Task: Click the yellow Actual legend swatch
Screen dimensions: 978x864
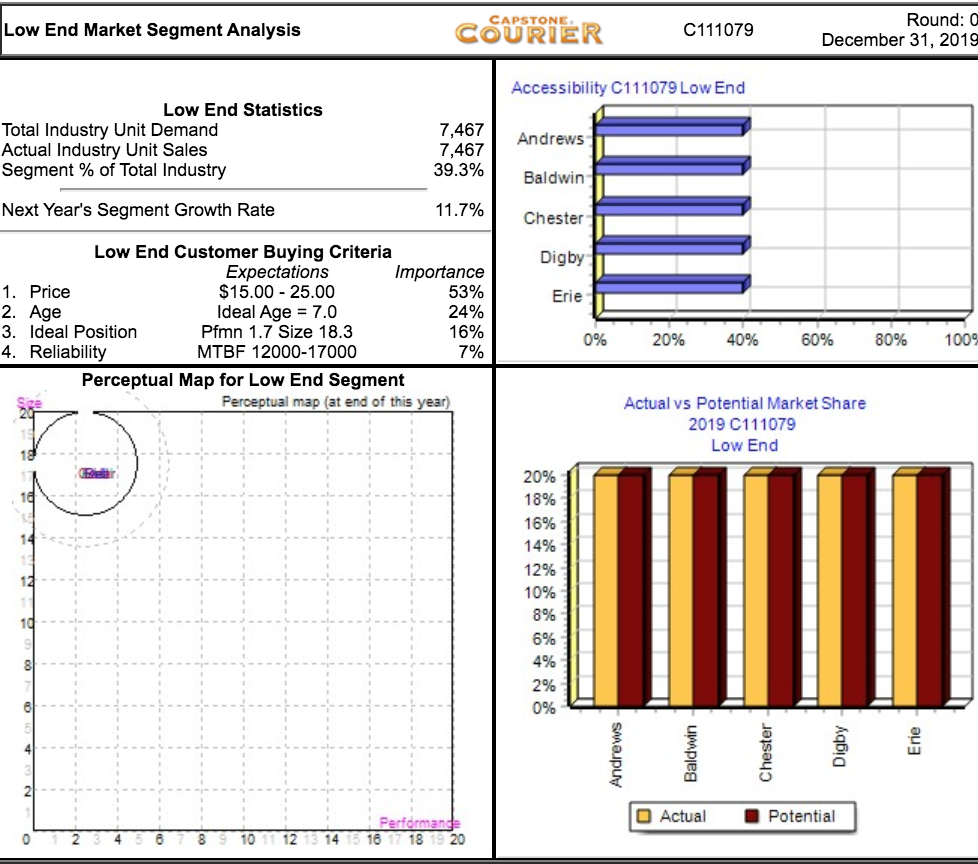Action: point(642,815)
